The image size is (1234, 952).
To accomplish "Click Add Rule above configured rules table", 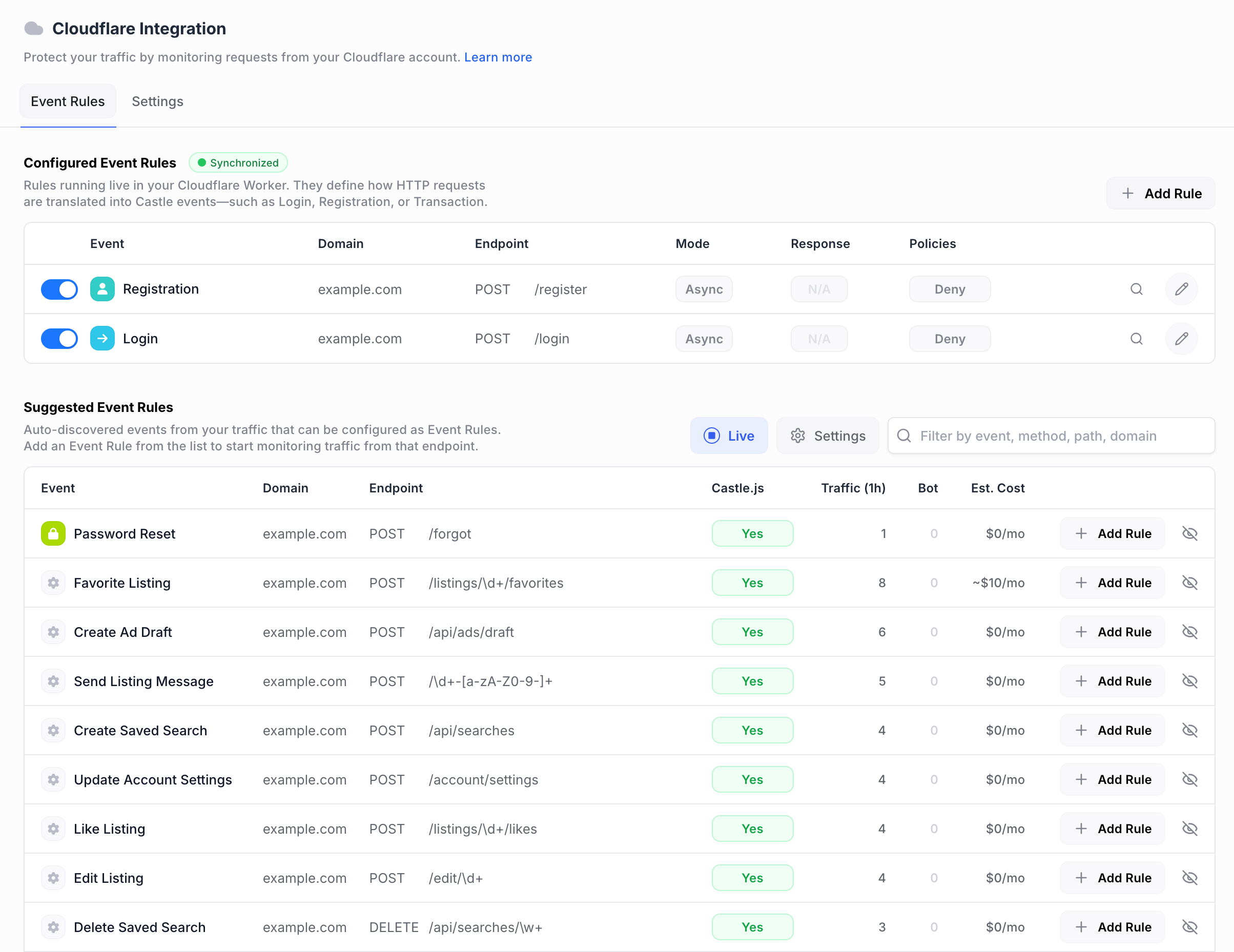I will pyautogui.click(x=1161, y=193).
